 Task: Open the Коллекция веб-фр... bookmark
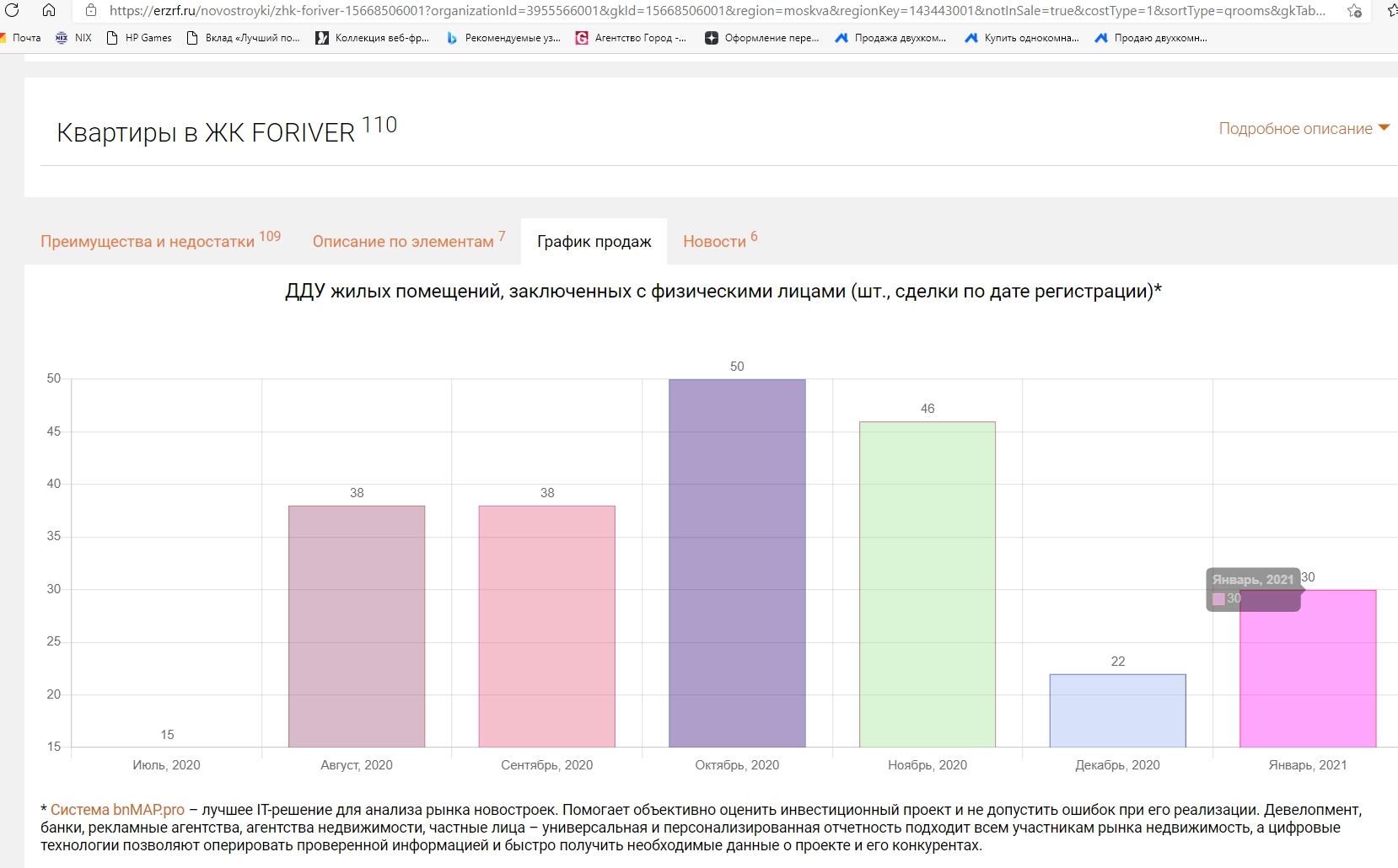[372, 38]
